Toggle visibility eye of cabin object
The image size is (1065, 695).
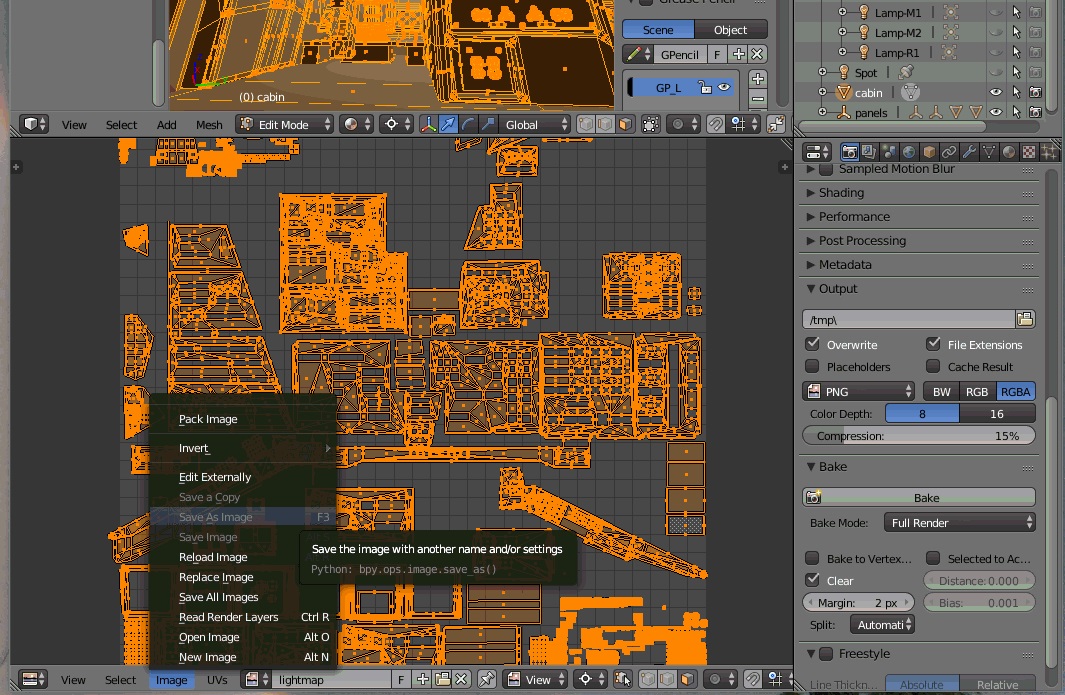(996, 92)
